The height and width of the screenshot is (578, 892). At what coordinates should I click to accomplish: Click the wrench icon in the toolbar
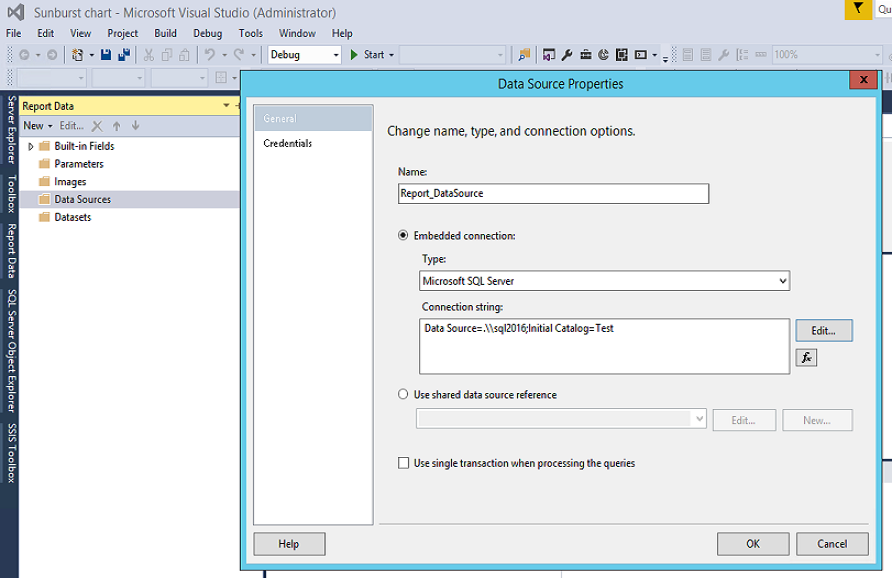567,55
